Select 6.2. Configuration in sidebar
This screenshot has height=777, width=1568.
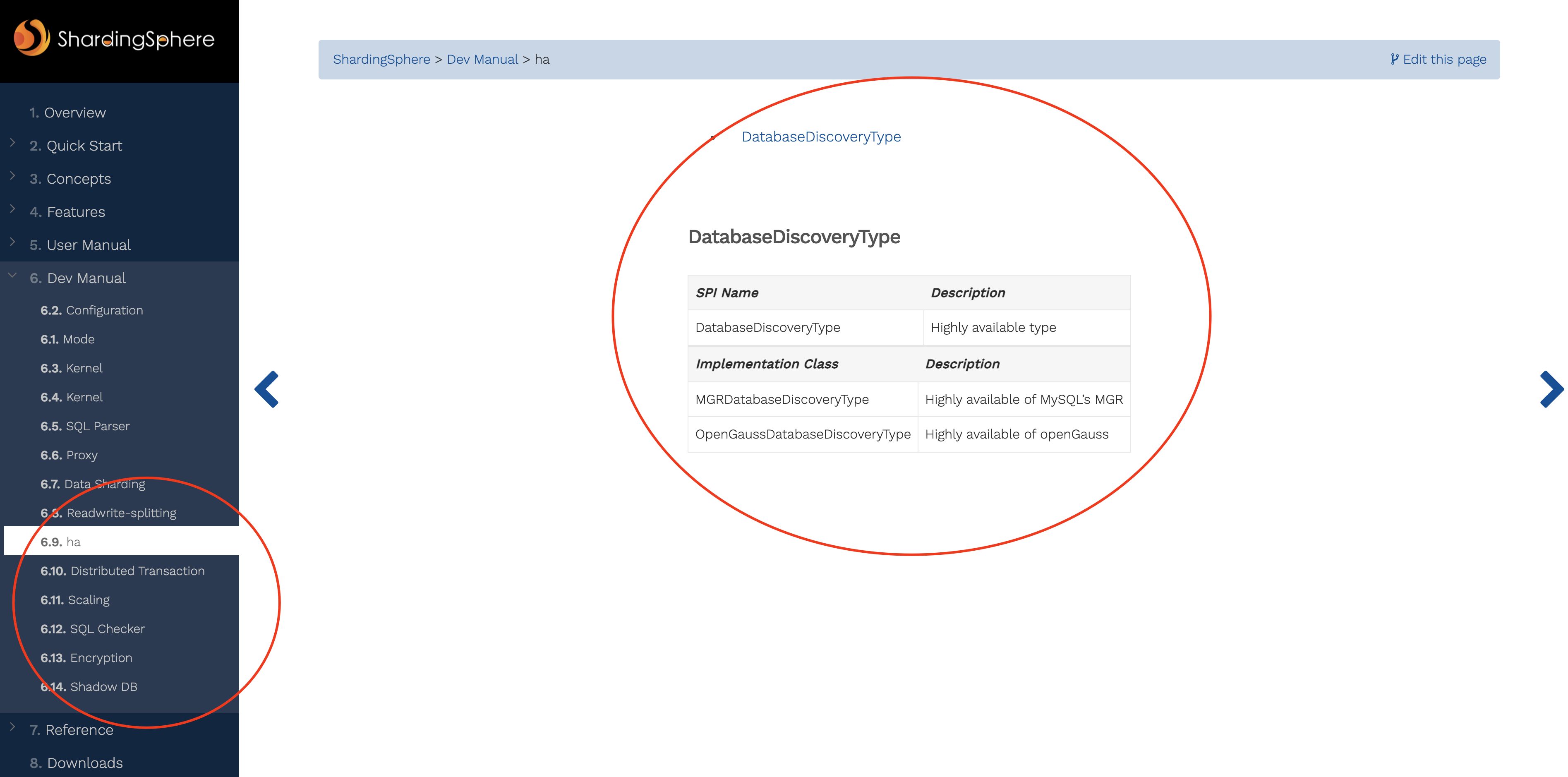point(92,311)
